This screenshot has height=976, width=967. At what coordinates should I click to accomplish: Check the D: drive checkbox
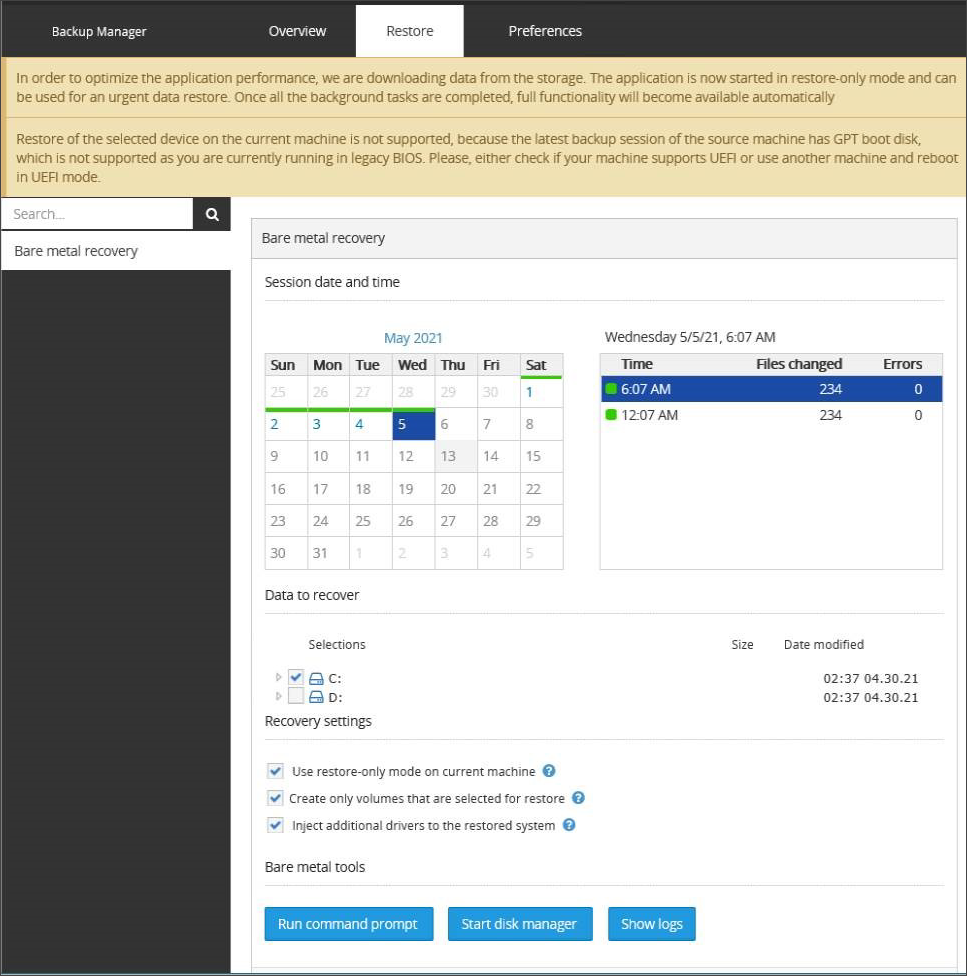click(296, 697)
